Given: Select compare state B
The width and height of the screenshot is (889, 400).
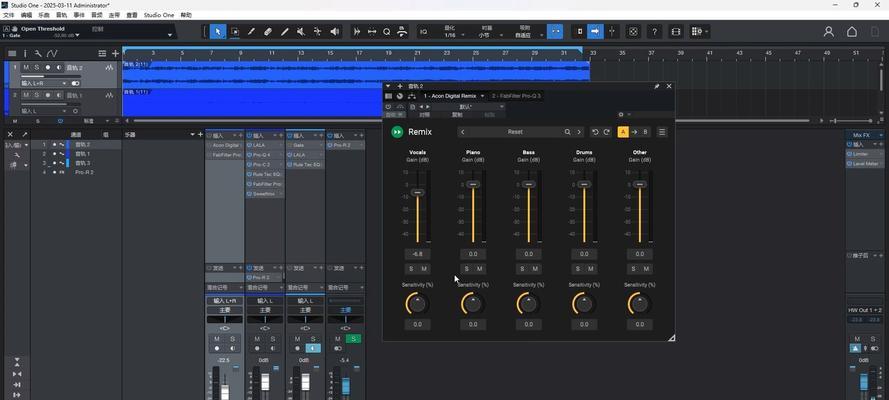Looking at the screenshot, I should [645, 132].
